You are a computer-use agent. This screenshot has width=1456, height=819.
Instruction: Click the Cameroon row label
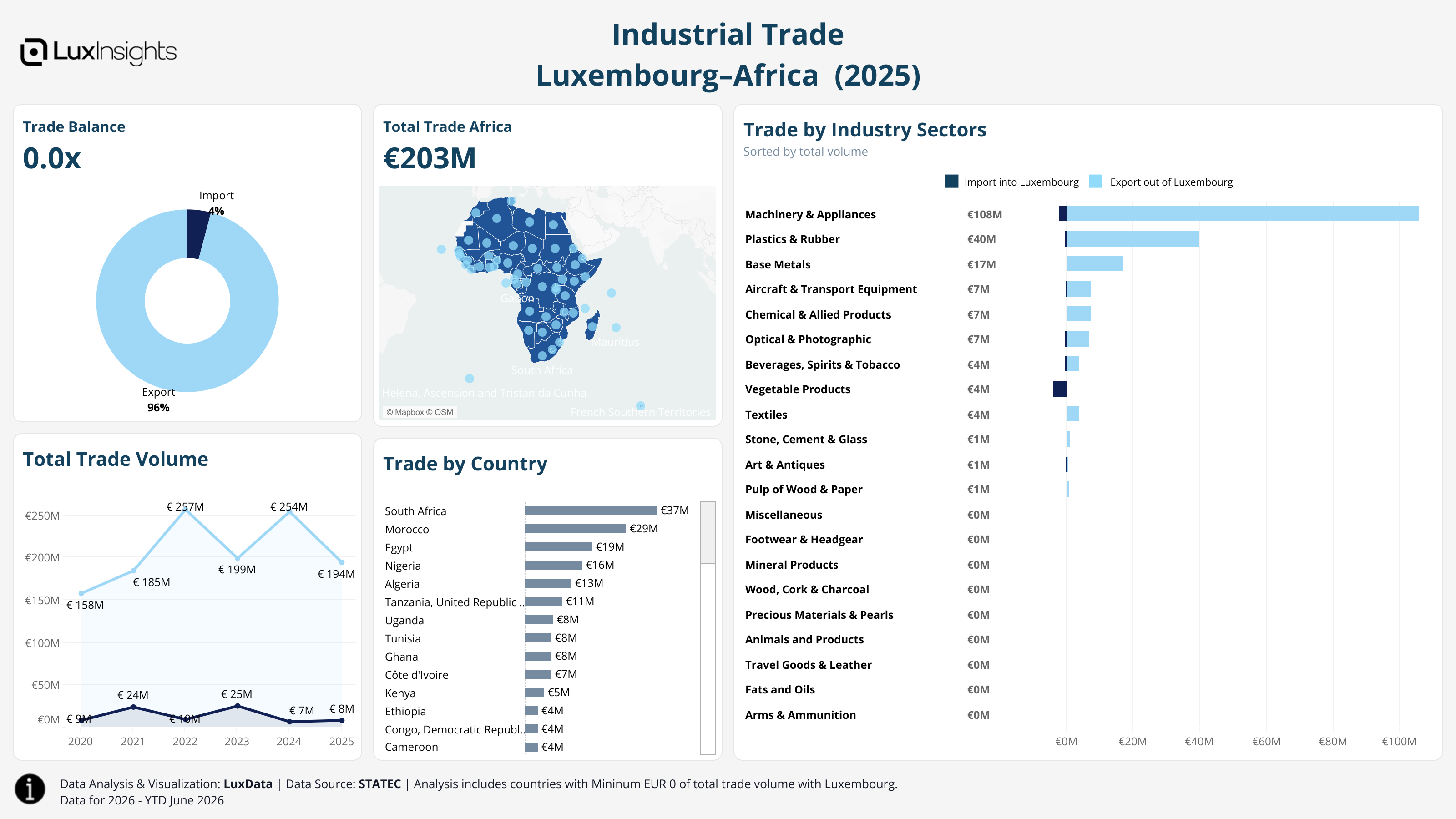pos(411,747)
